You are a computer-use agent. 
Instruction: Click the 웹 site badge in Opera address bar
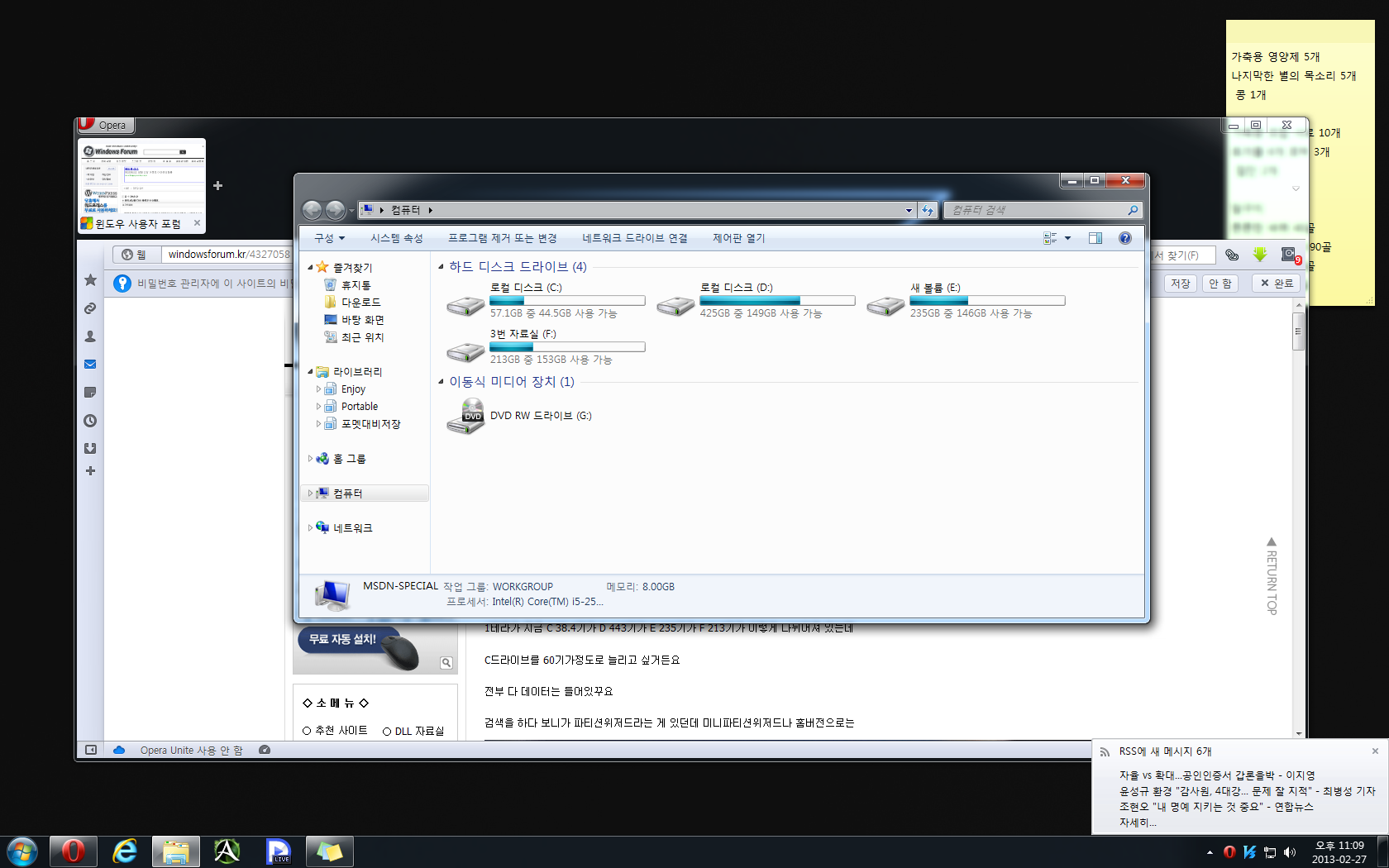[x=136, y=255]
